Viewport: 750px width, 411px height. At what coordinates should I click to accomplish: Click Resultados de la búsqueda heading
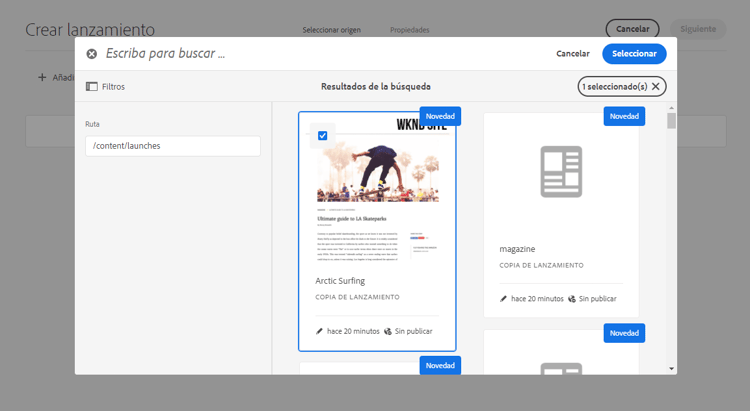click(x=375, y=87)
